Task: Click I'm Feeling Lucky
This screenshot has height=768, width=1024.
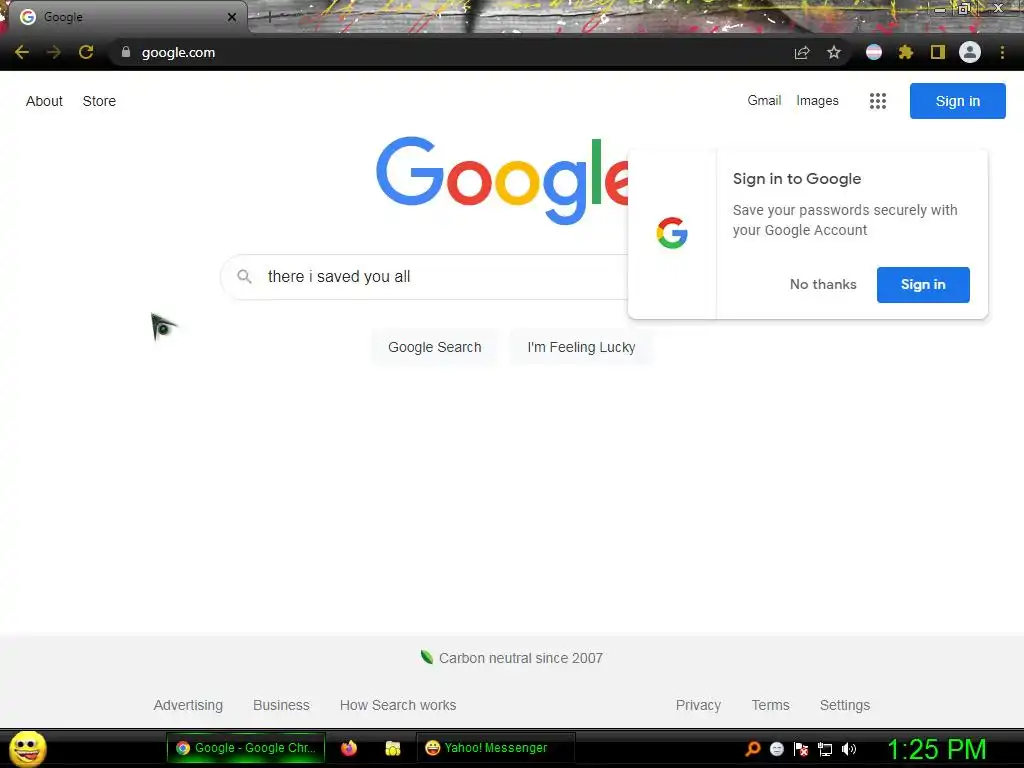Action: pos(581,347)
